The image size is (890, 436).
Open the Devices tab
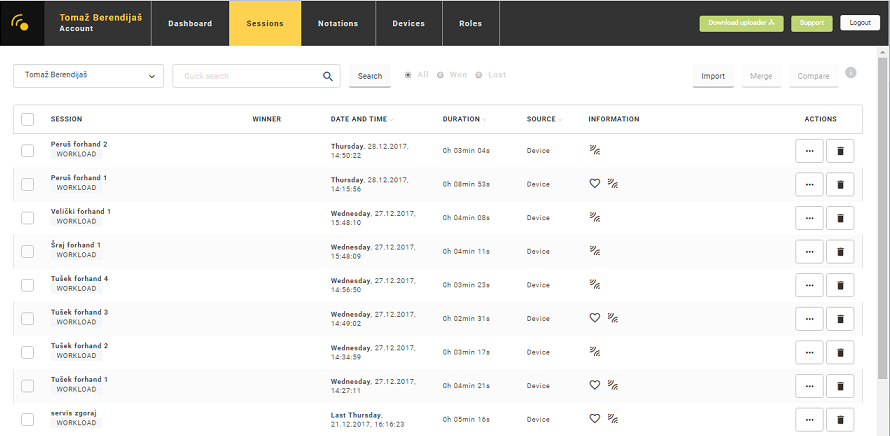(409, 23)
